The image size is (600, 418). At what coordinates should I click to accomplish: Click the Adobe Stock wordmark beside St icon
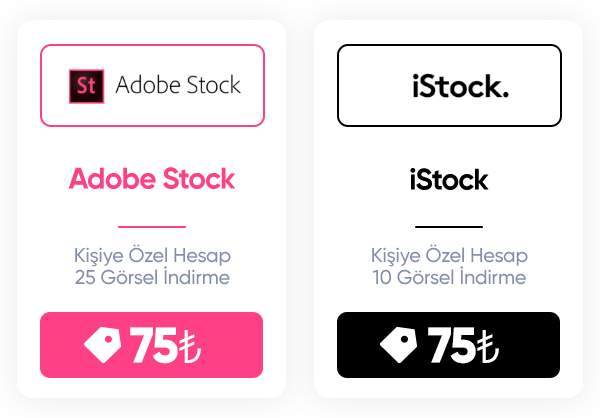(x=178, y=85)
